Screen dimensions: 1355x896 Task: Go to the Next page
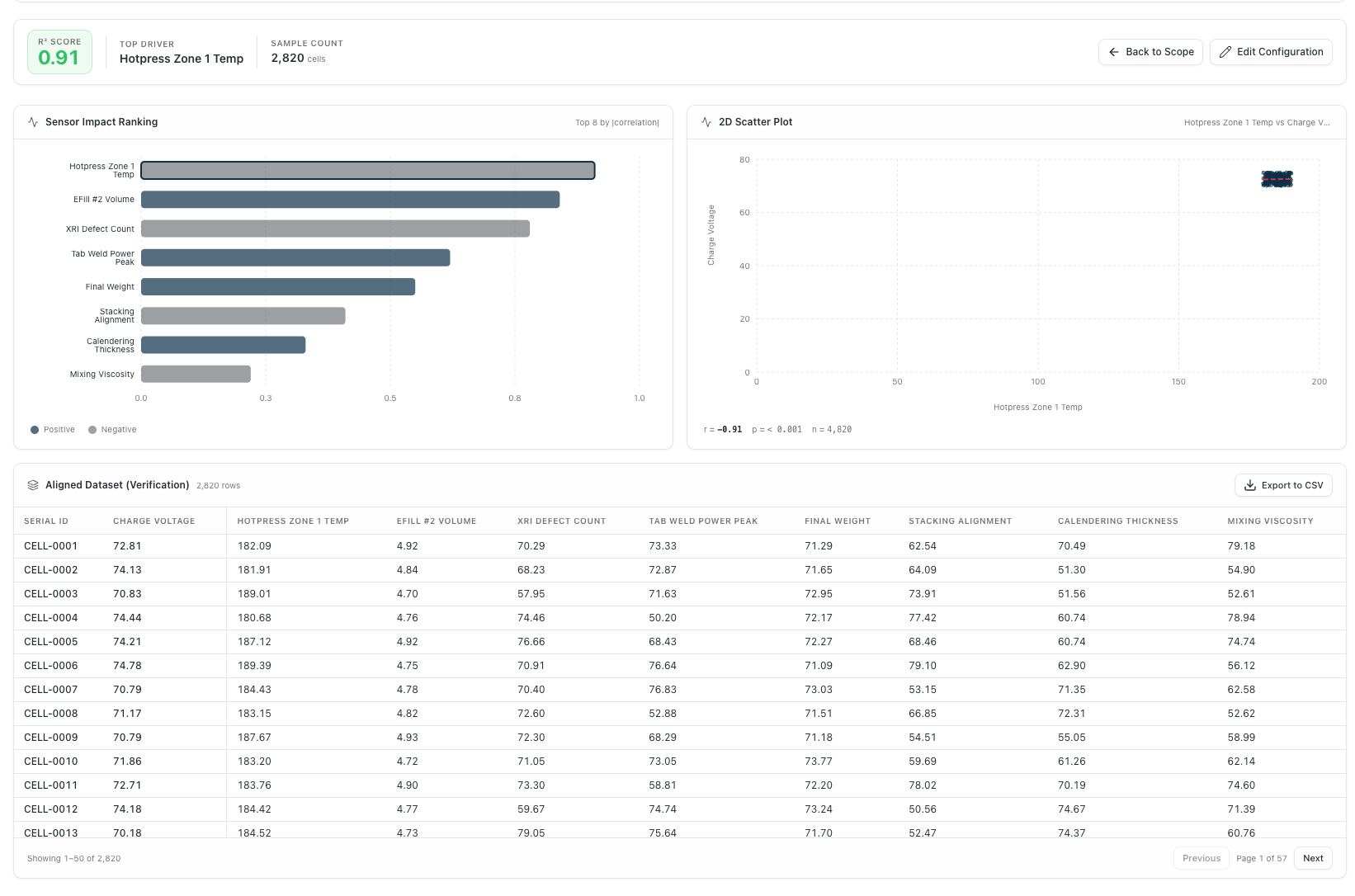pos(1313,858)
